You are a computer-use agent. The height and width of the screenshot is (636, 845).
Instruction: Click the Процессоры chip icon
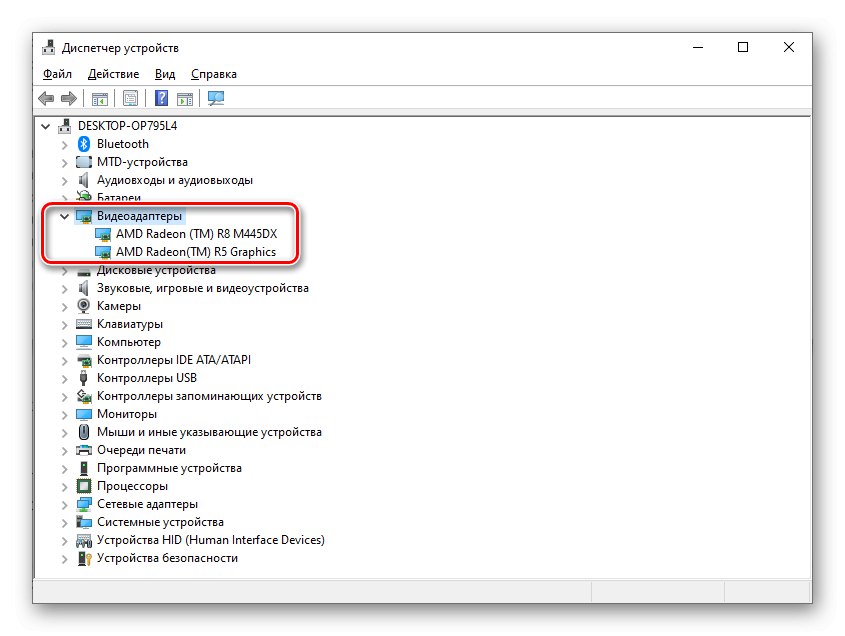pos(84,486)
